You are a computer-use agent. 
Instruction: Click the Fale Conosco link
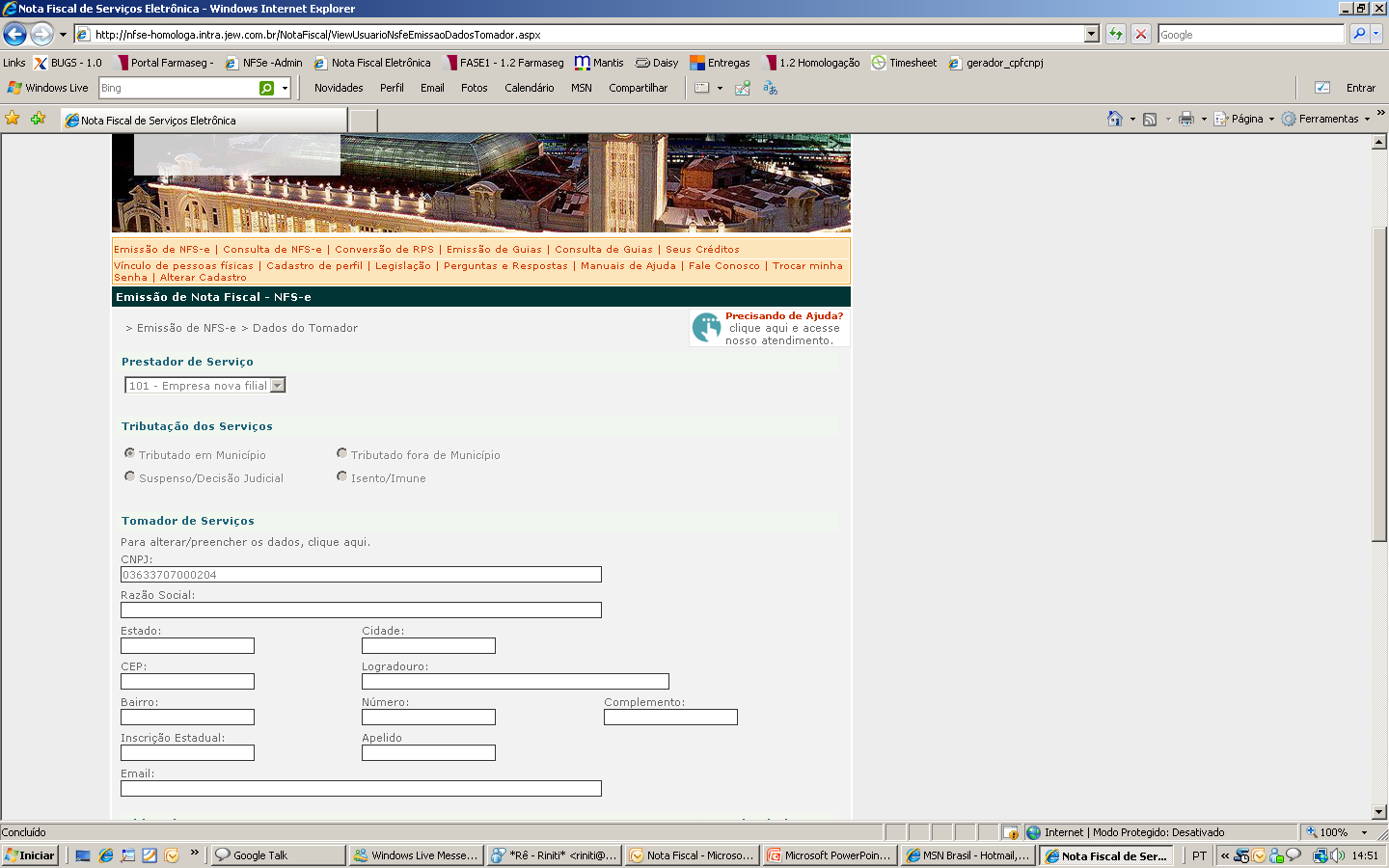pos(724,266)
